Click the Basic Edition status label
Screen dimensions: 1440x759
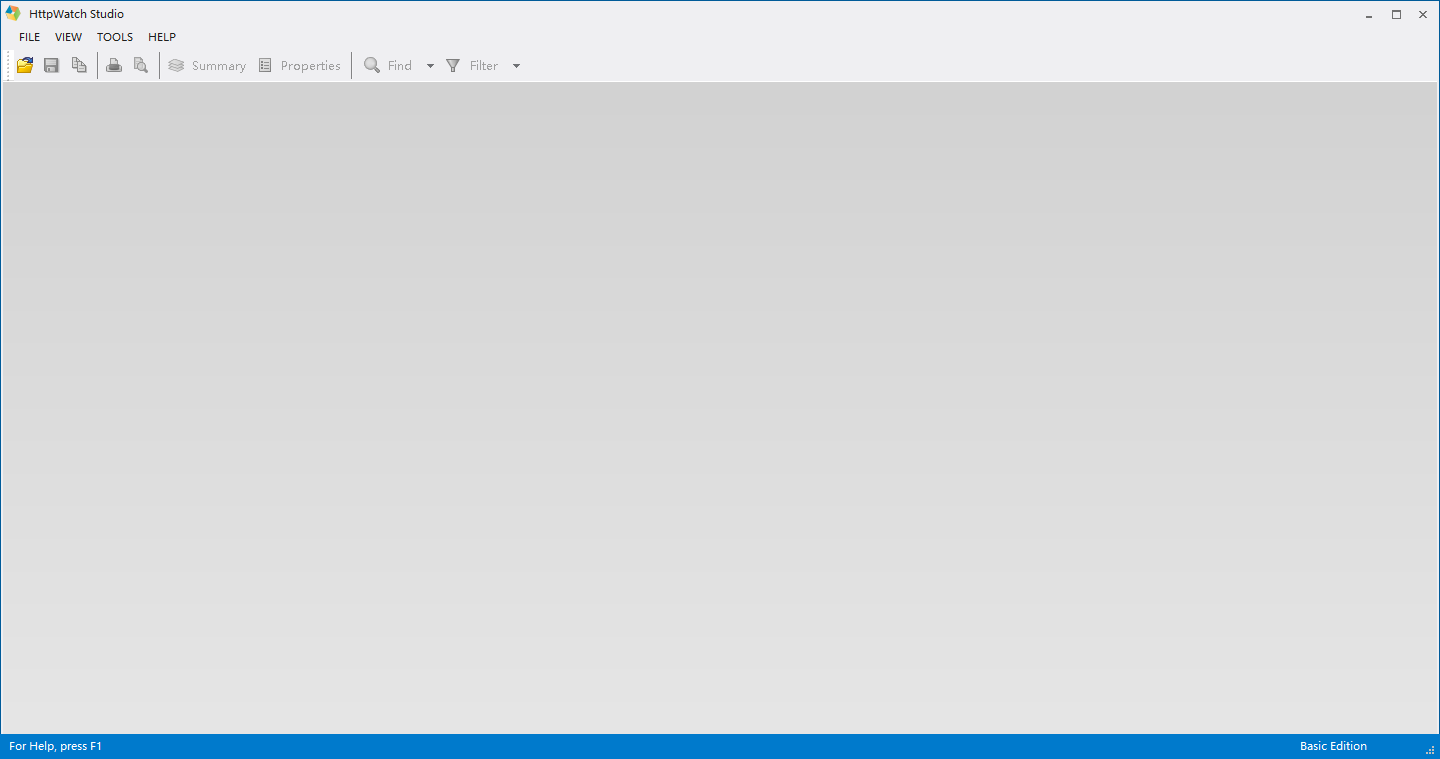click(x=1333, y=746)
